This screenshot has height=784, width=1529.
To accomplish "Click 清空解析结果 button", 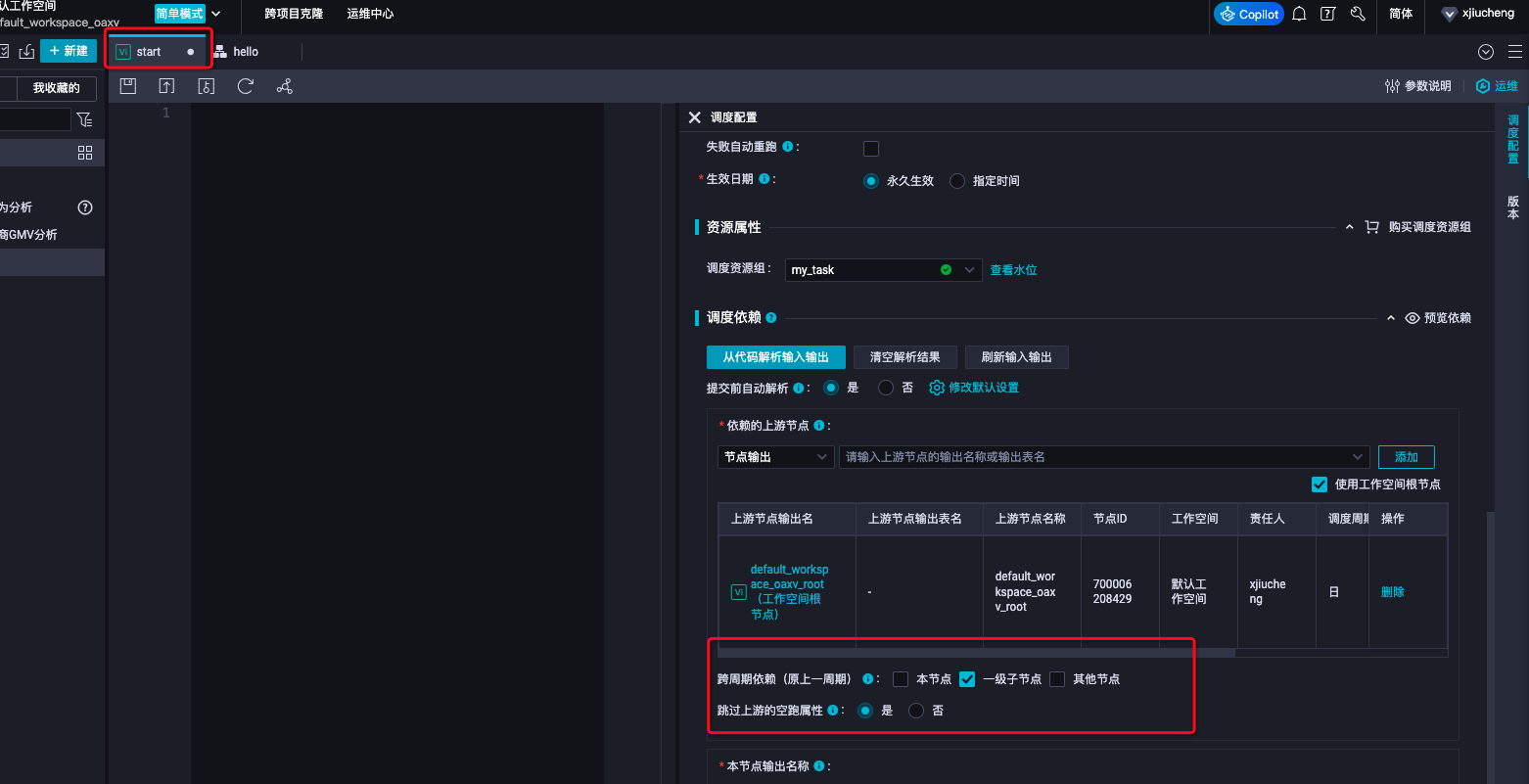I will pyautogui.click(x=905, y=357).
